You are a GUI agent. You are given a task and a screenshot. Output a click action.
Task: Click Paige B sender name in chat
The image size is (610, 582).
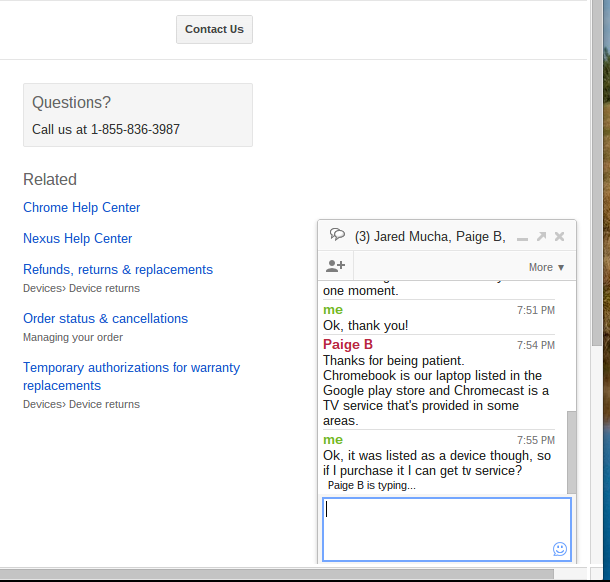(348, 345)
